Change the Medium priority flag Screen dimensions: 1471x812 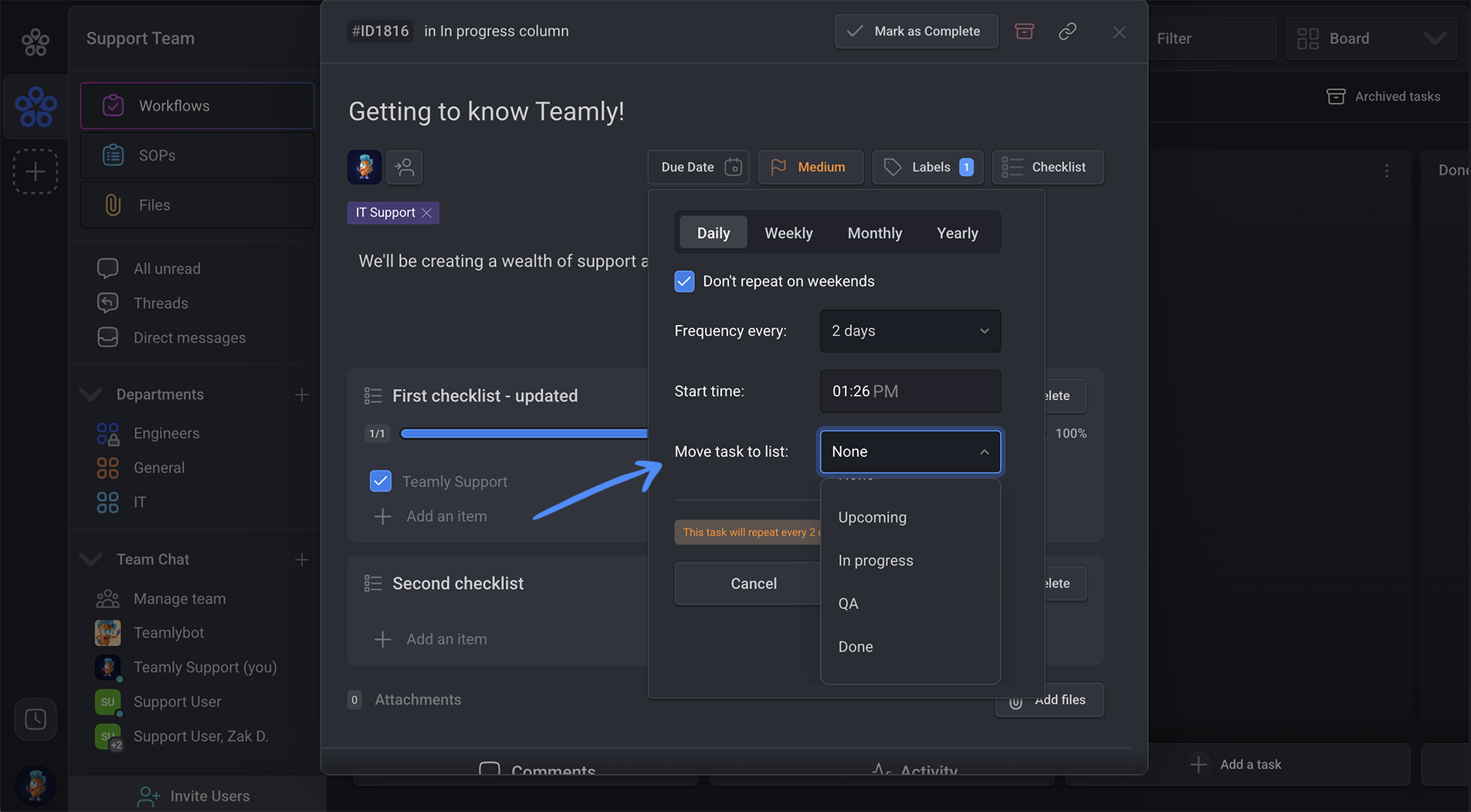810,167
